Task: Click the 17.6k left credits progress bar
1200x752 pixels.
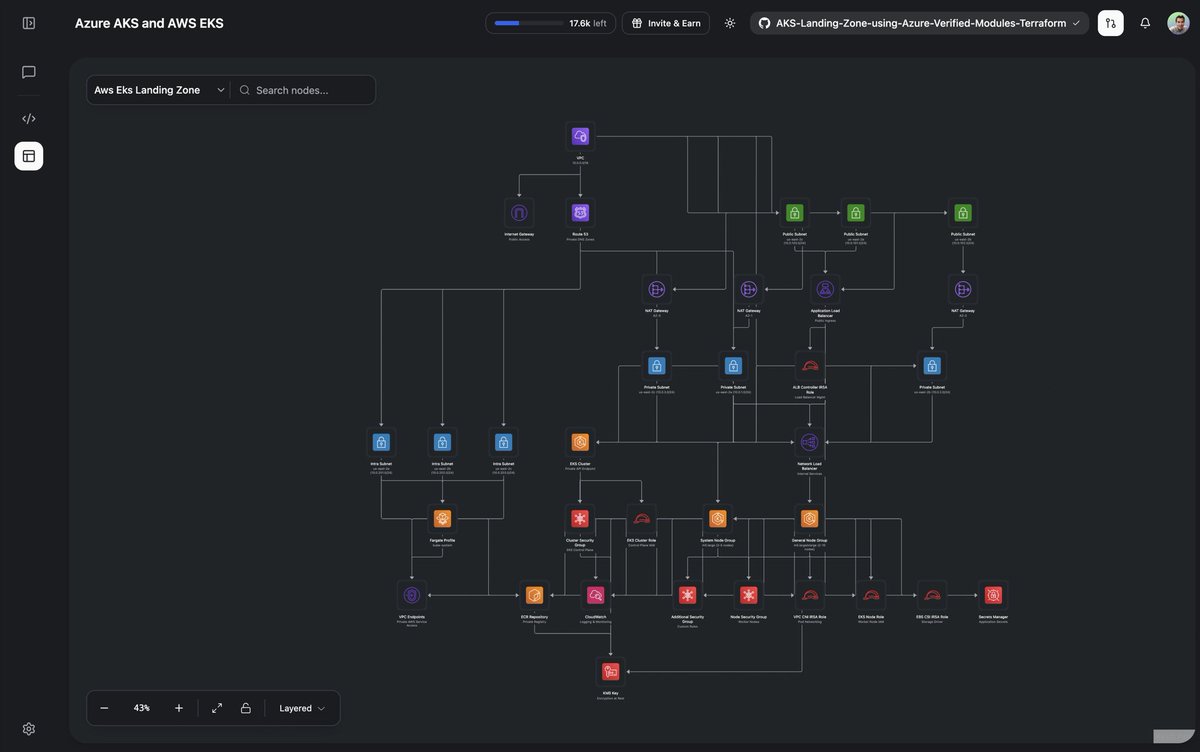Action: [x=551, y=23]
